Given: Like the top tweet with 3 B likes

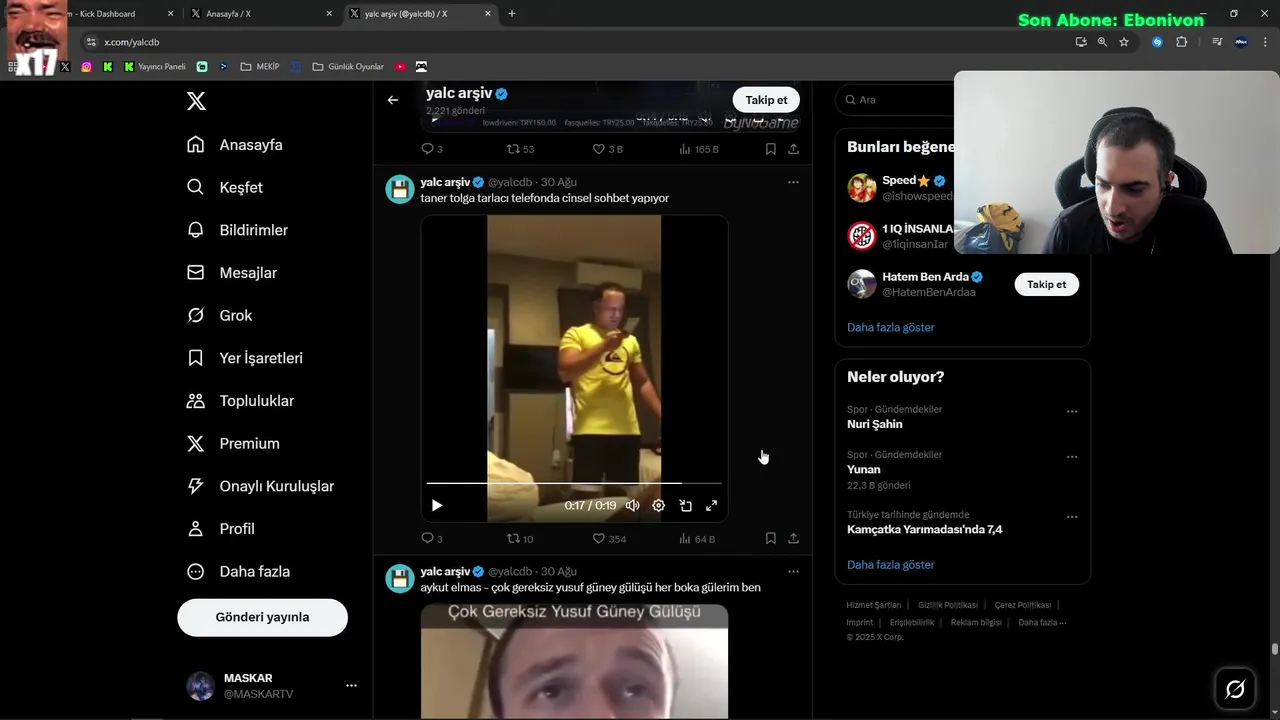Looking at the screenshot, I should tap(608, 149).
